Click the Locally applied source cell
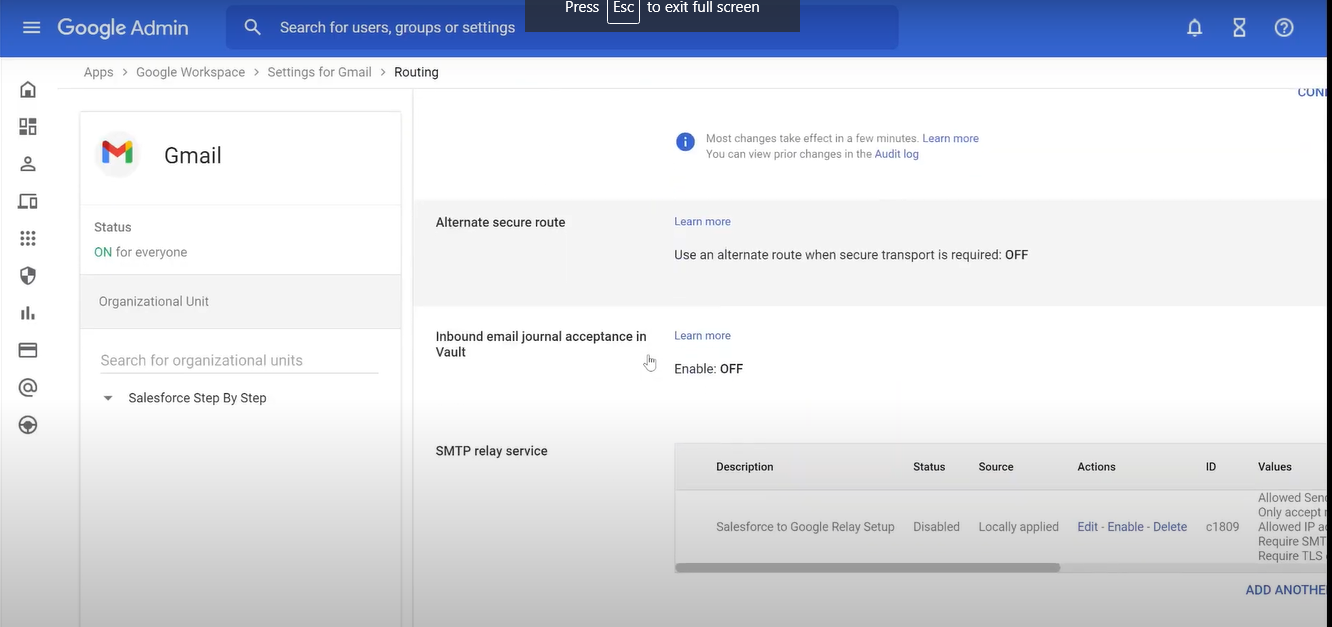The width and height of the screenshot is (1332, 627). click(1018, 527)
